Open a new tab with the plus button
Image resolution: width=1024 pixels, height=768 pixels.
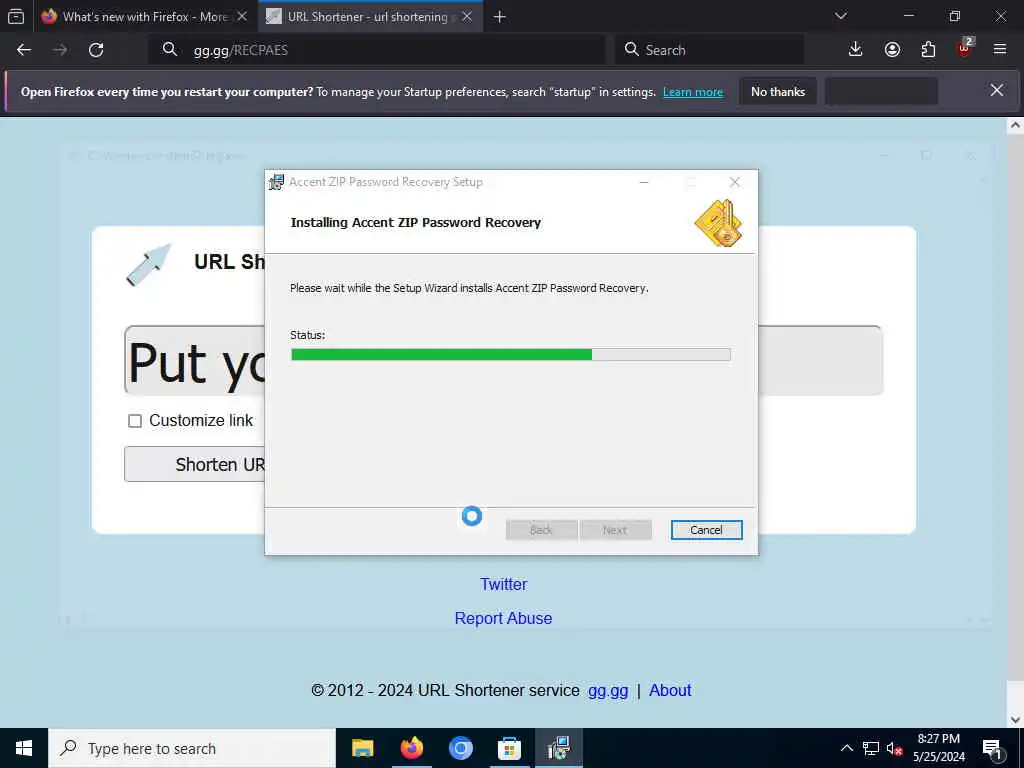click(x=500, y=17)
